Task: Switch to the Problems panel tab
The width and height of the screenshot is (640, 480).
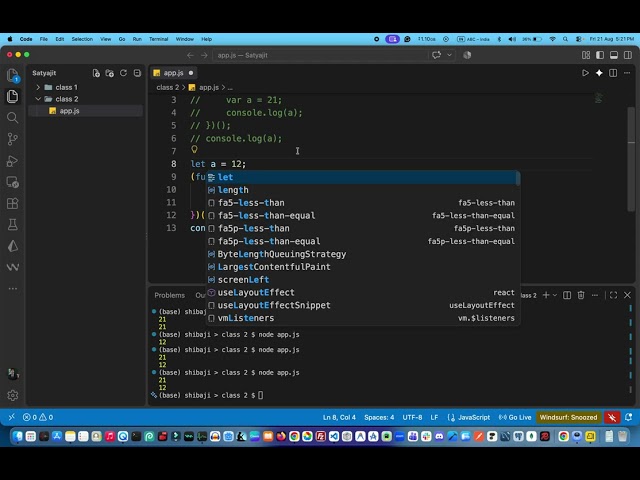Action: (169, 295)
